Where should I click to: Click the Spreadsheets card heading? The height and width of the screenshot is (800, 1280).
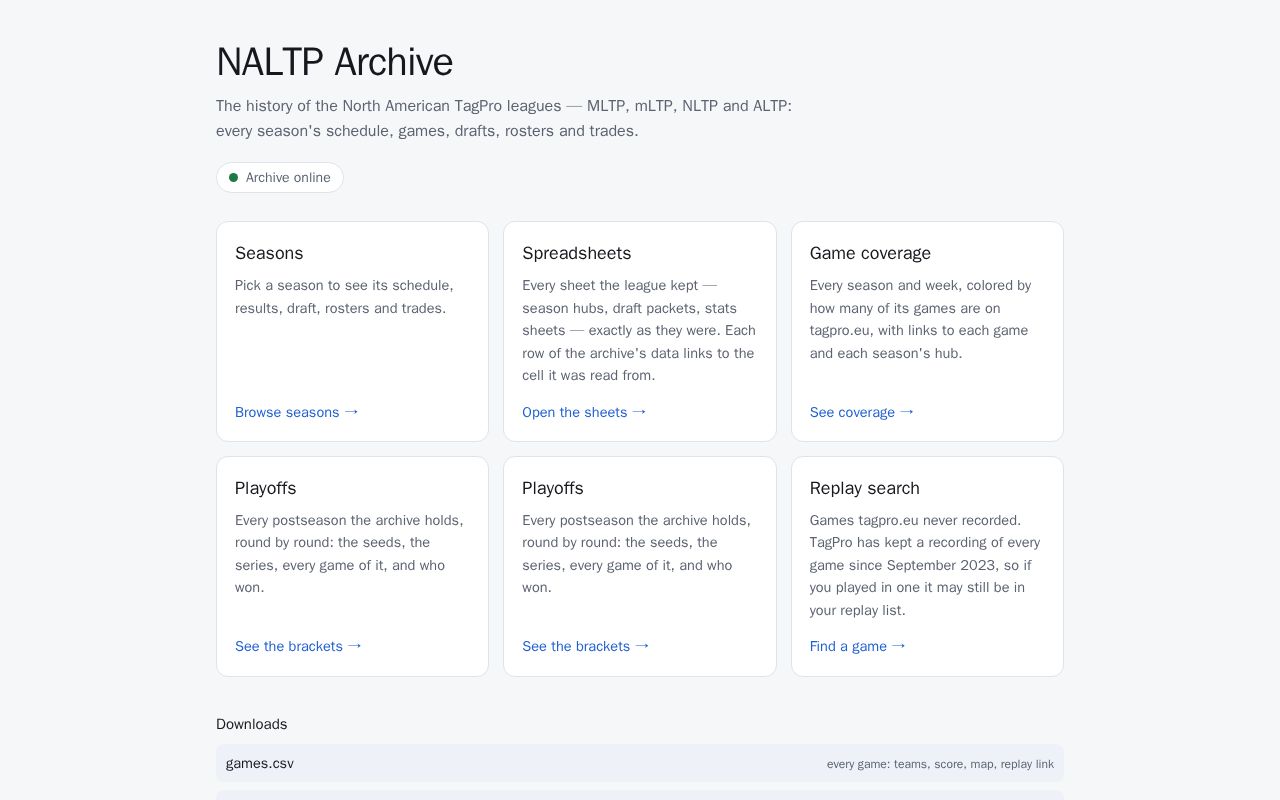point(577,253)
